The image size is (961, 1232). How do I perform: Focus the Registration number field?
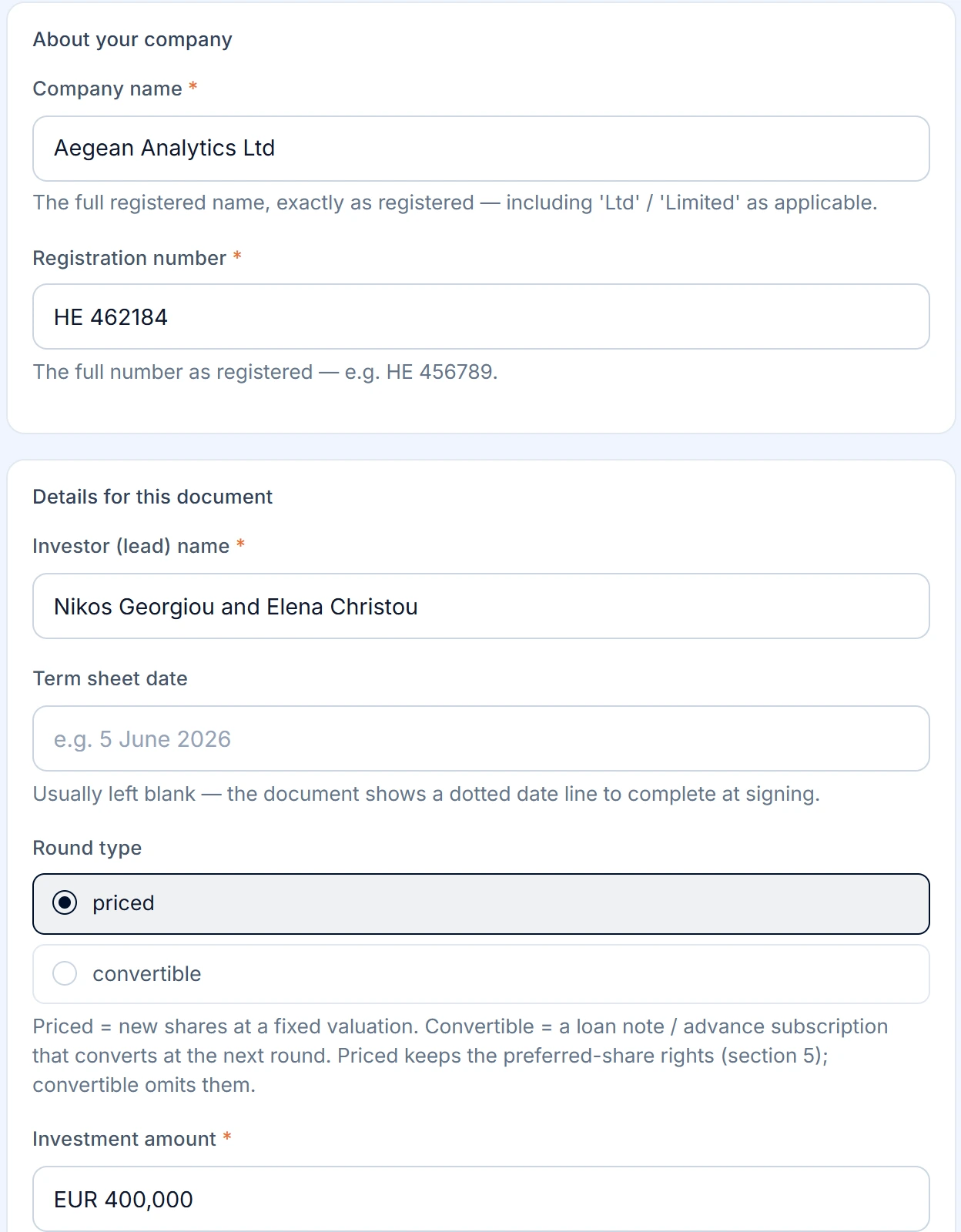coord(480,316)
